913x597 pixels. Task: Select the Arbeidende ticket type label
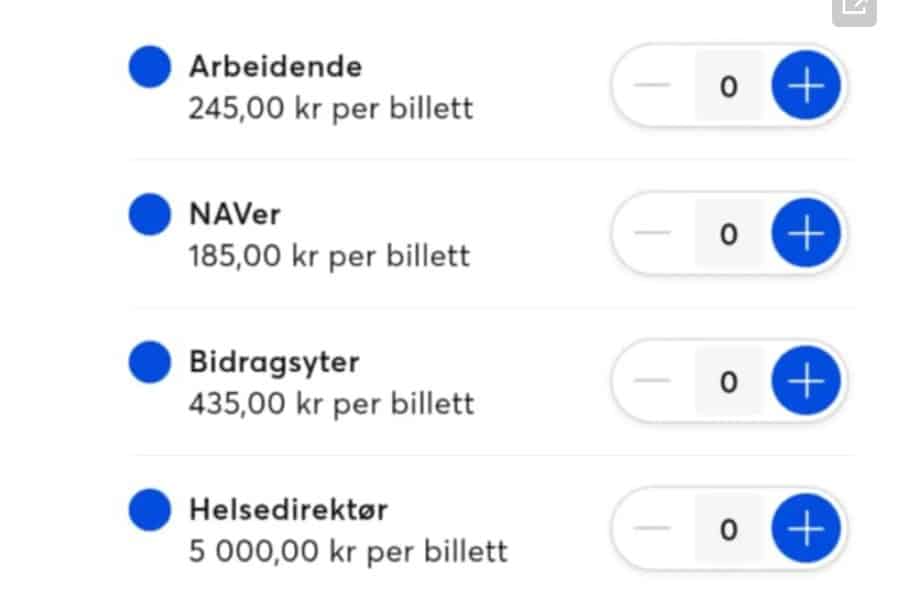[x=275, y=67]
